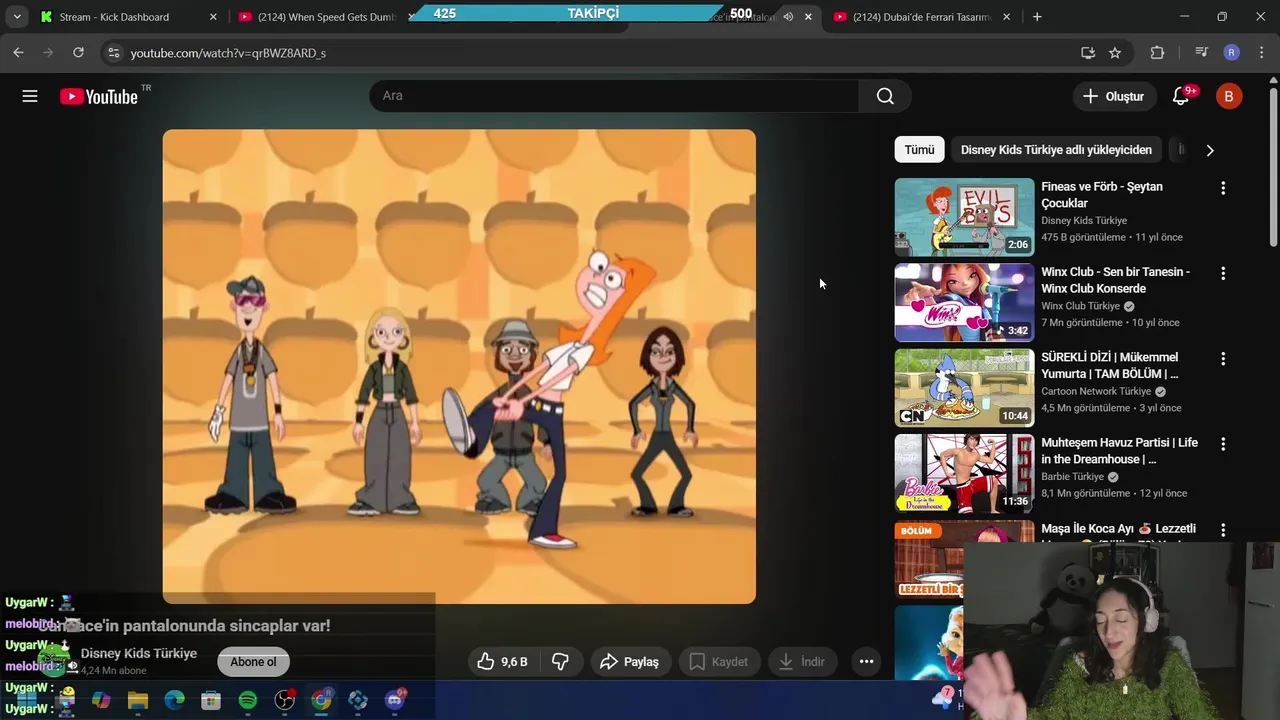Screen dimensions: 1280x720
Task: Click the YouTube Ara search field
Action: pos(614,96)
